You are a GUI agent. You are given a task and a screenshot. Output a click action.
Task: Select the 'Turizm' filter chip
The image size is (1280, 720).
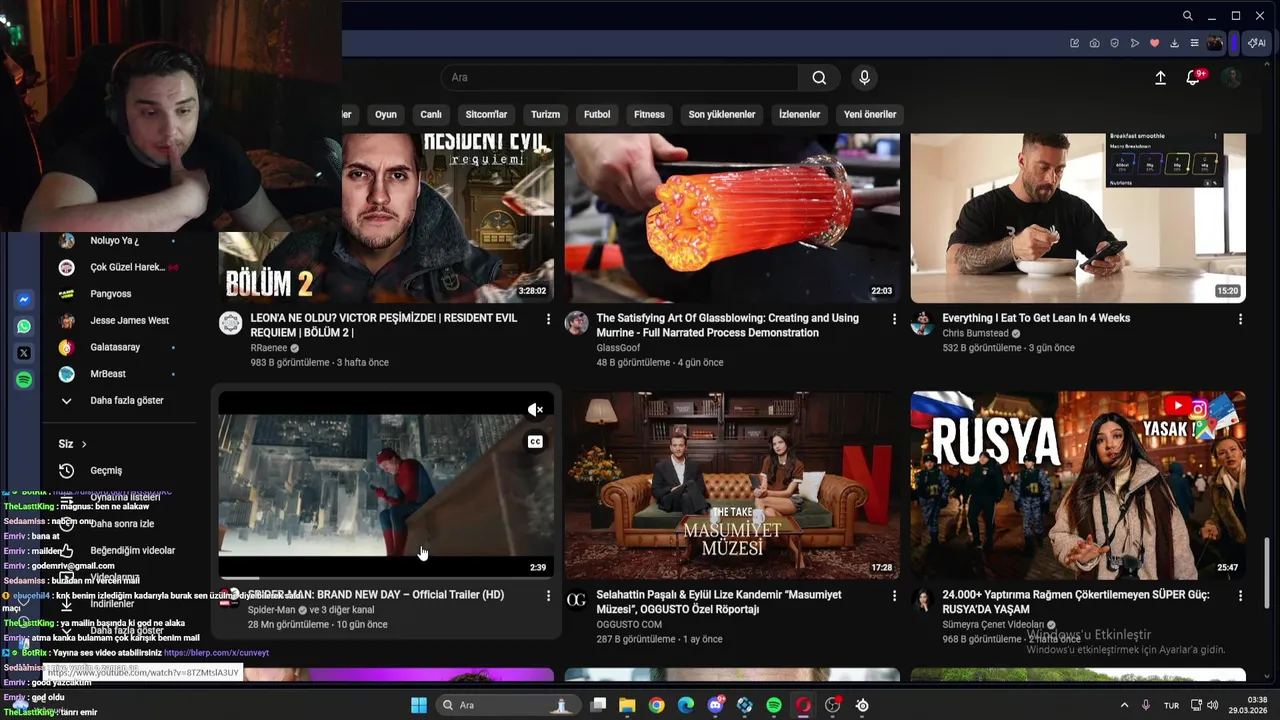[545, 114]
